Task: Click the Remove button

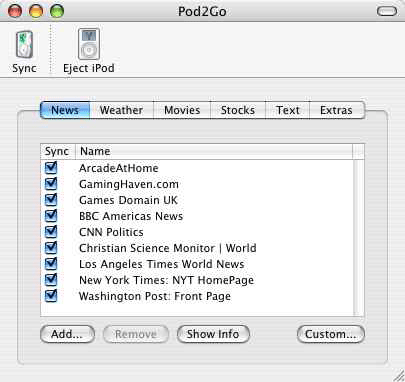Action: click(x=136, y=334)
